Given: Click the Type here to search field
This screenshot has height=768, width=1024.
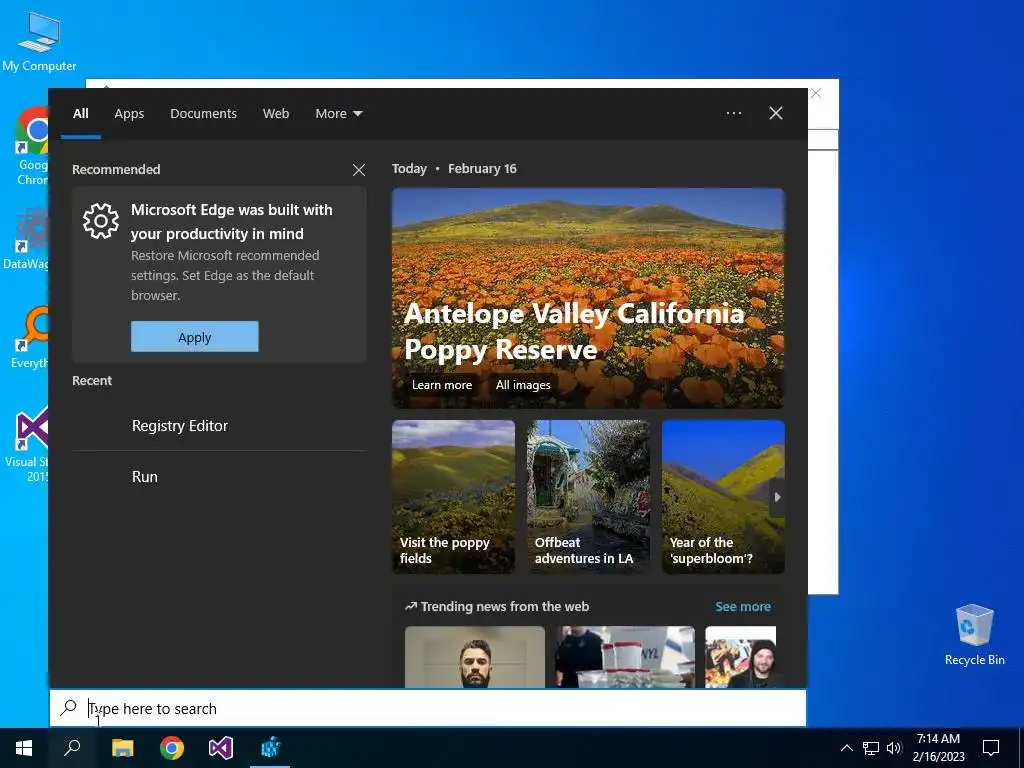Looking at the screenshot, I should coord(428,708).
